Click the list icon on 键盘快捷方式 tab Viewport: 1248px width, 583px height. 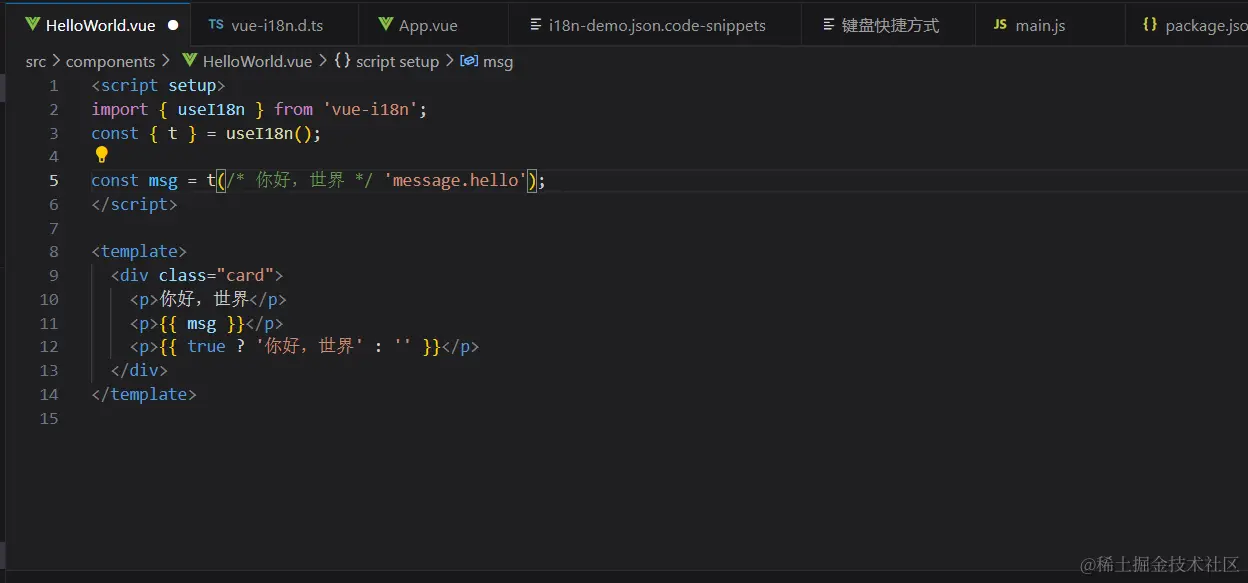coord(829,25)
